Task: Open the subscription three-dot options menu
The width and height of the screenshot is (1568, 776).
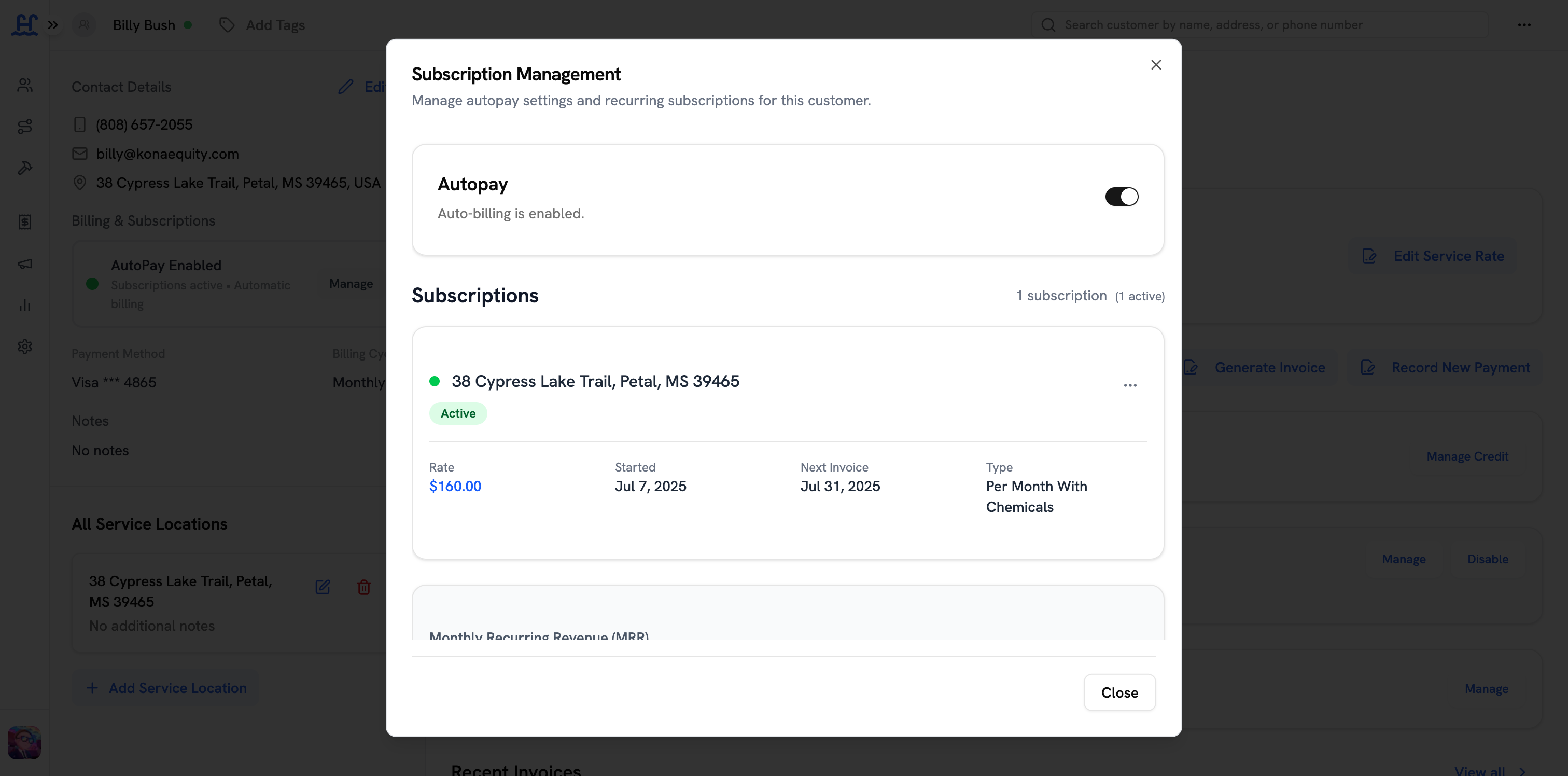Action: click(x=1130, y=385)
